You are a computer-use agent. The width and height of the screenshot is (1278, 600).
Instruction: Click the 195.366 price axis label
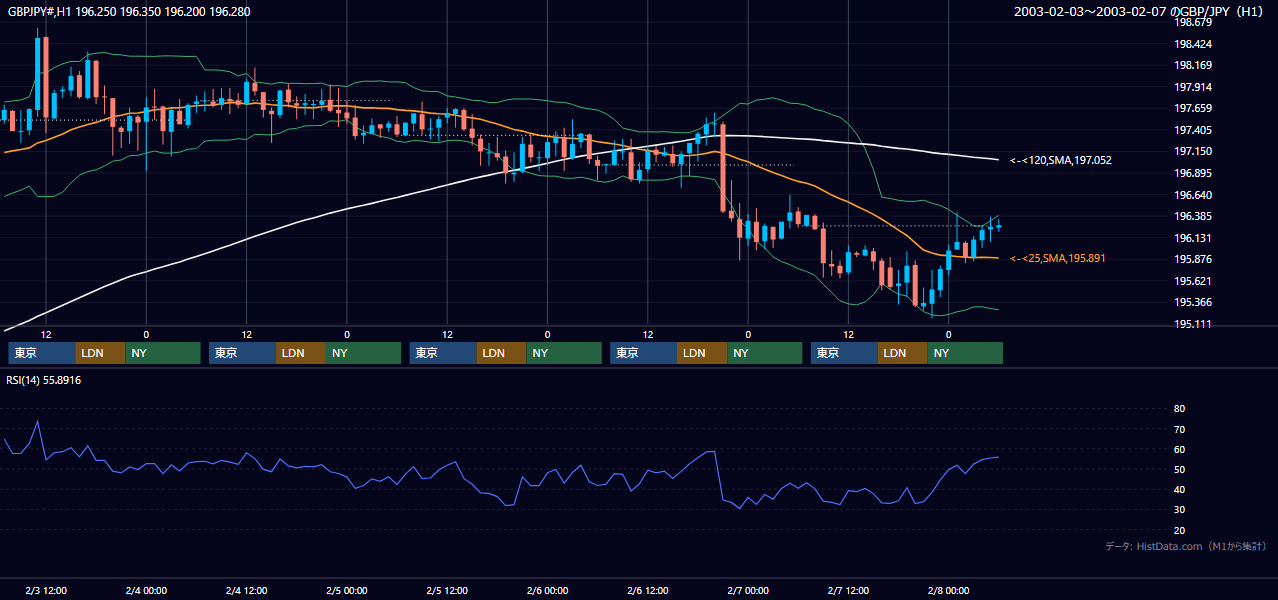pyautogui.click(x=1194, y=302)
